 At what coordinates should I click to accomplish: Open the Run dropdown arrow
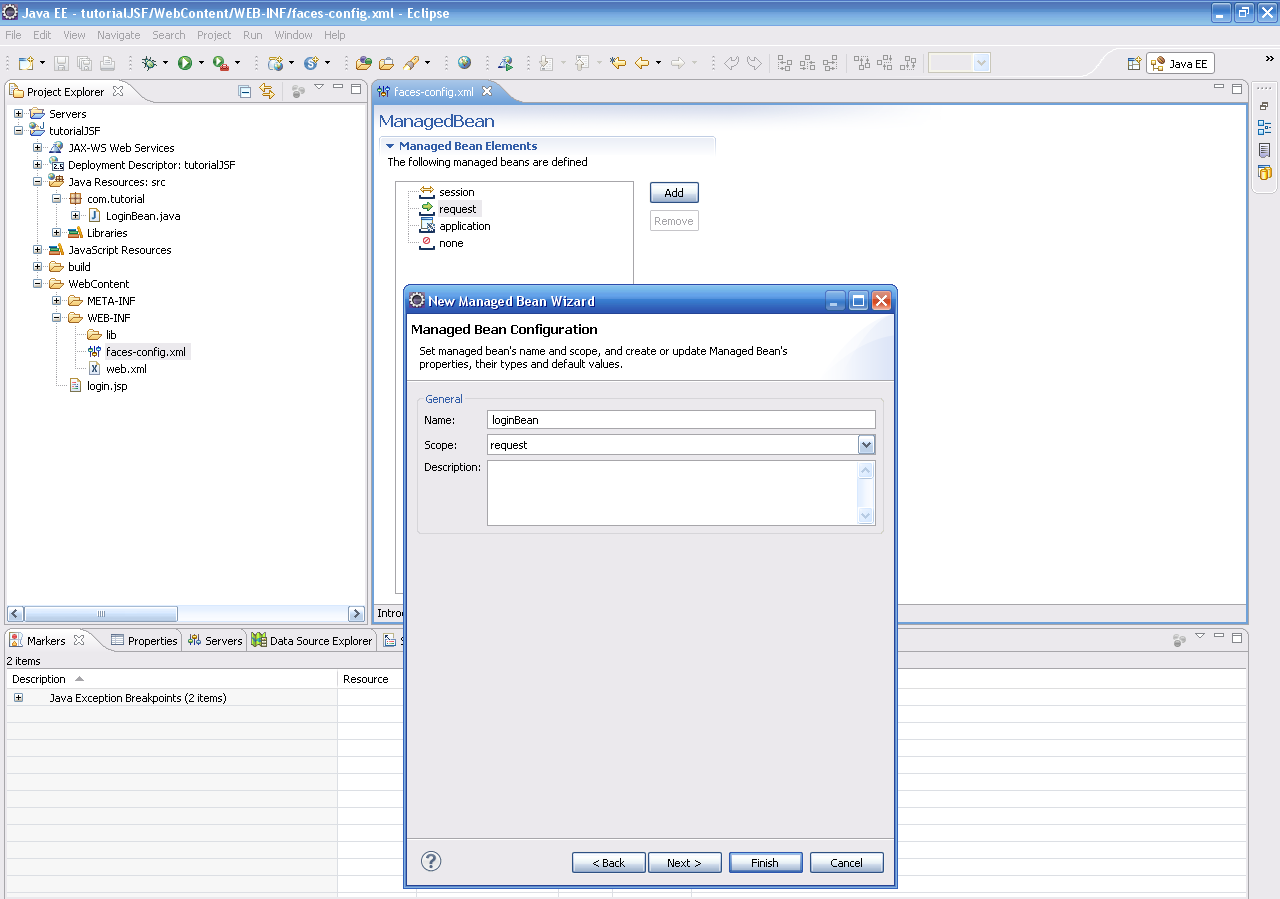[x=201, y=63]
